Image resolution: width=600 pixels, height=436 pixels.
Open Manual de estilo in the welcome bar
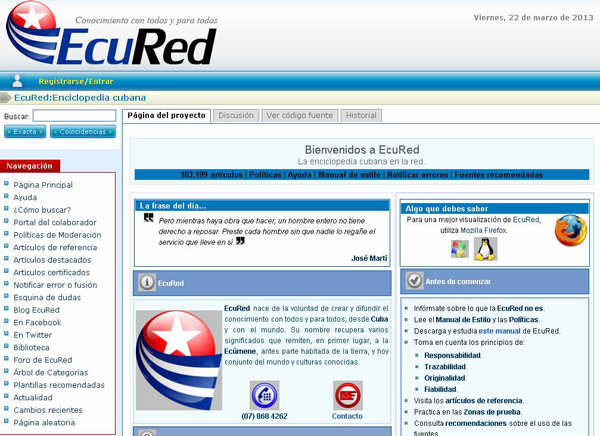point(349,175)
